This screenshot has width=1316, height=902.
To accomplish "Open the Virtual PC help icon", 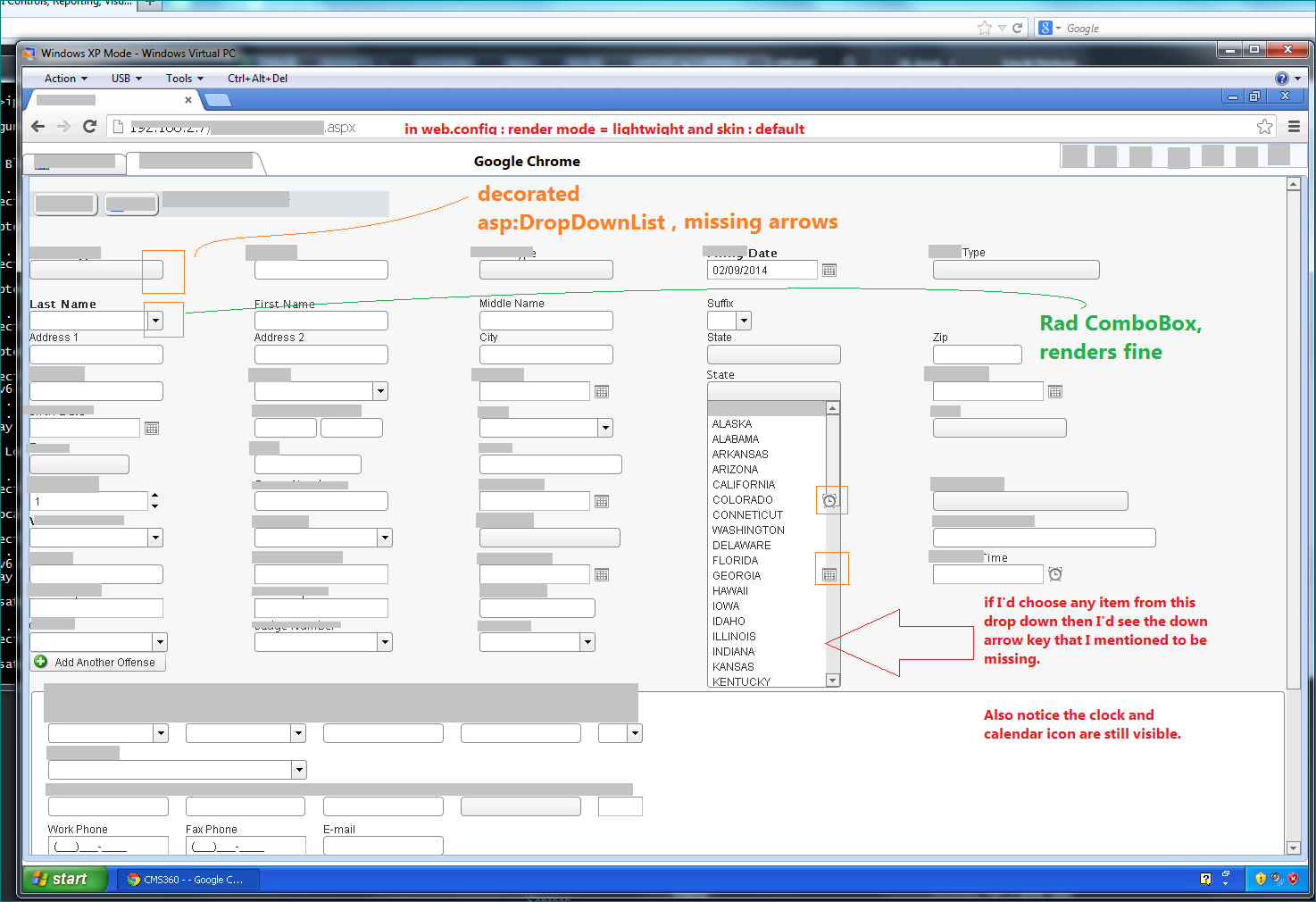I will tap(1282, 79).
